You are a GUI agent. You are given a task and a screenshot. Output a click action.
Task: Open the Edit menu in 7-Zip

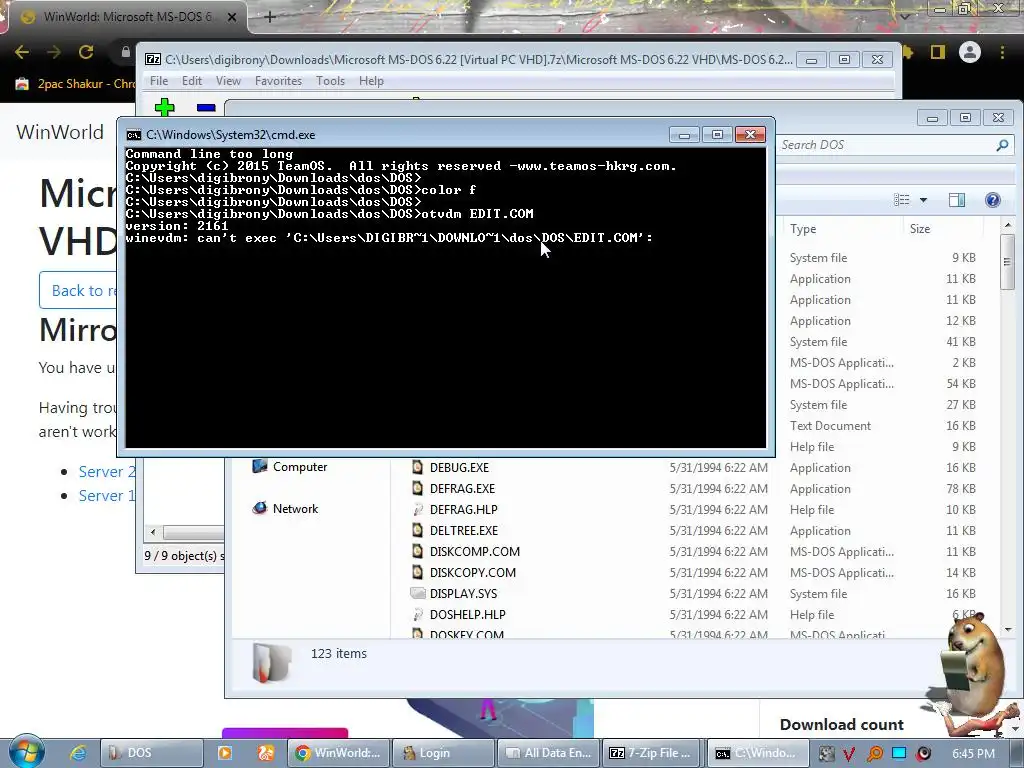pos(191,81)
